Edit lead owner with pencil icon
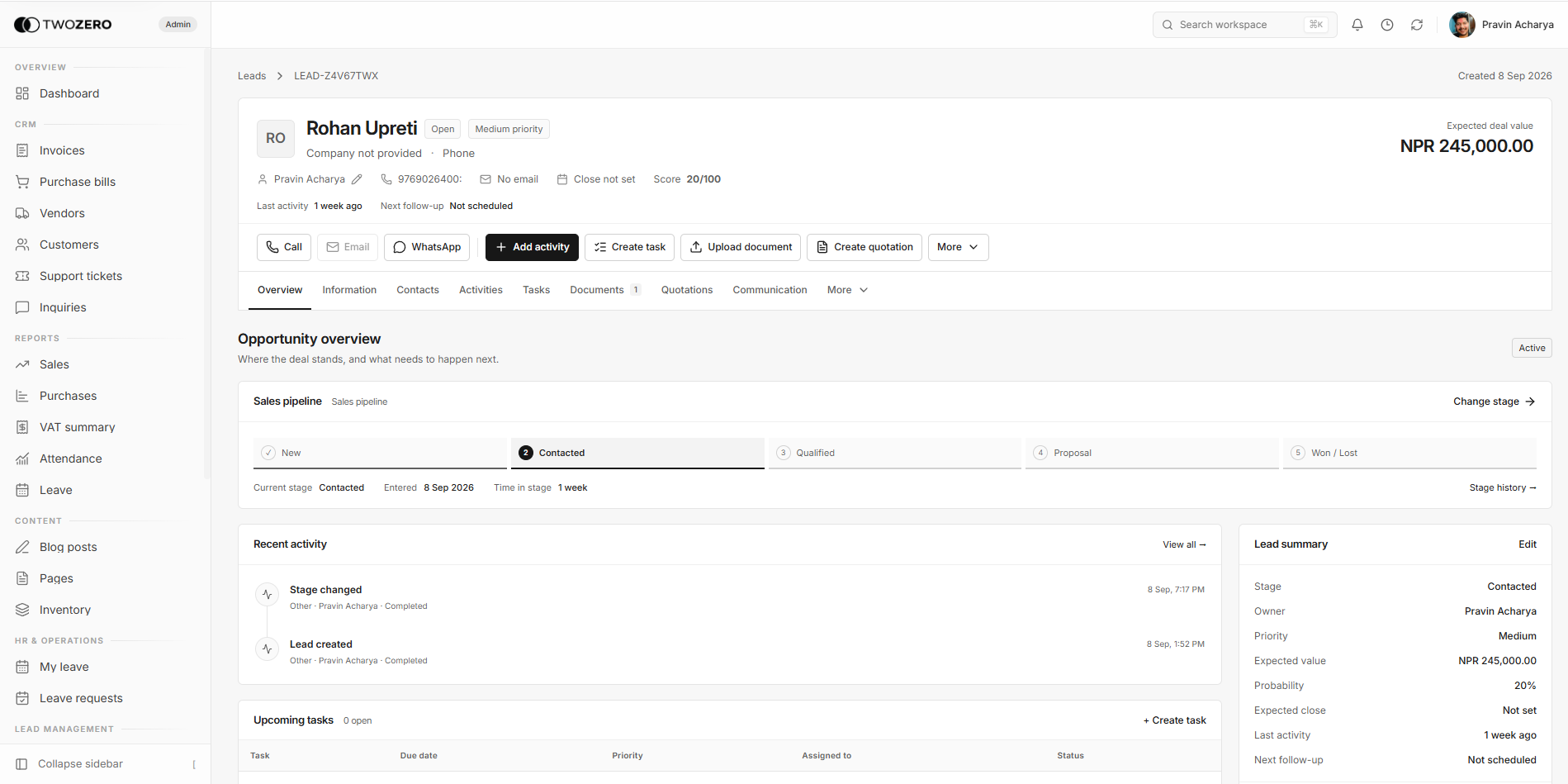Viewport: 1568px width, 784px height. click(357, 179)
